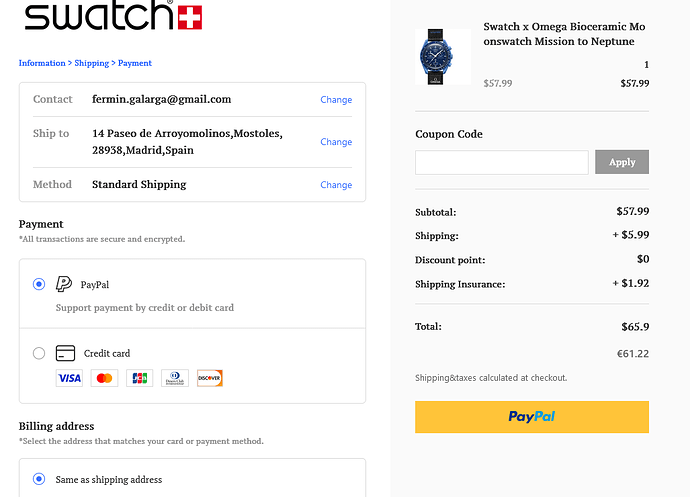Apply the coupon code

(x=622, y=162)
